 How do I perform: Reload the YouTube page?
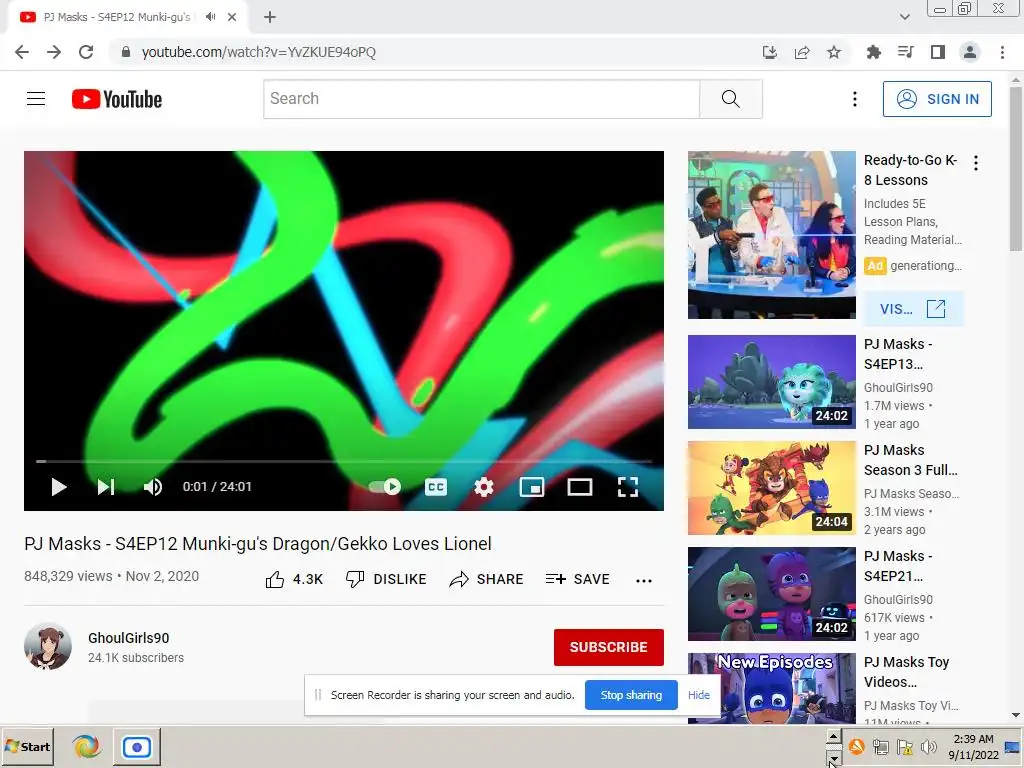tap(86, 52)
